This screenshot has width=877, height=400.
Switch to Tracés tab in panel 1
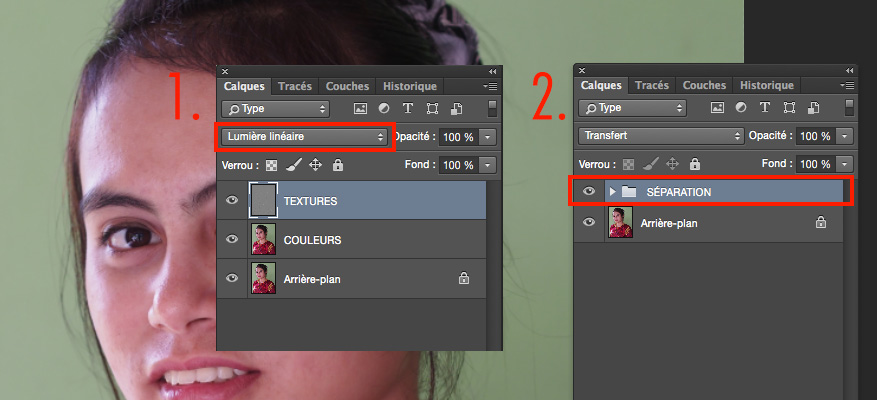point(295,86)
